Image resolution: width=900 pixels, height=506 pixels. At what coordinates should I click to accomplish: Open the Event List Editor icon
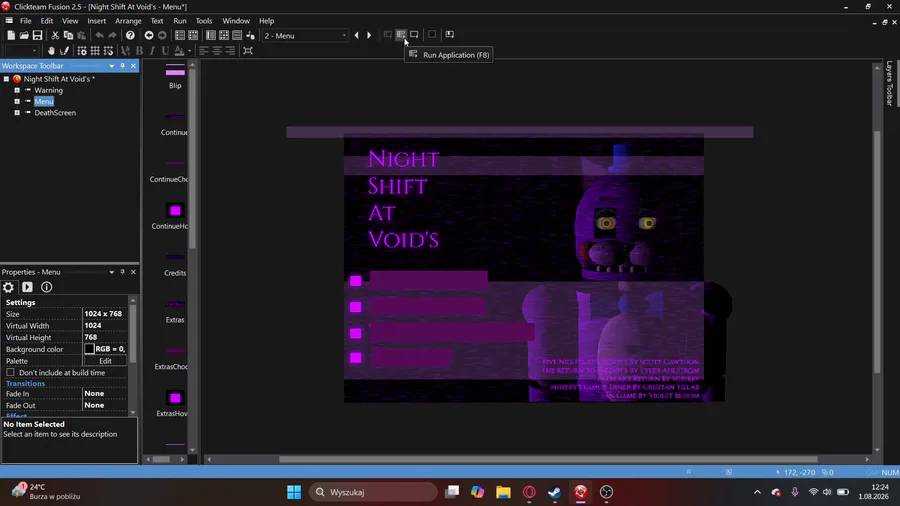[237, 36]
